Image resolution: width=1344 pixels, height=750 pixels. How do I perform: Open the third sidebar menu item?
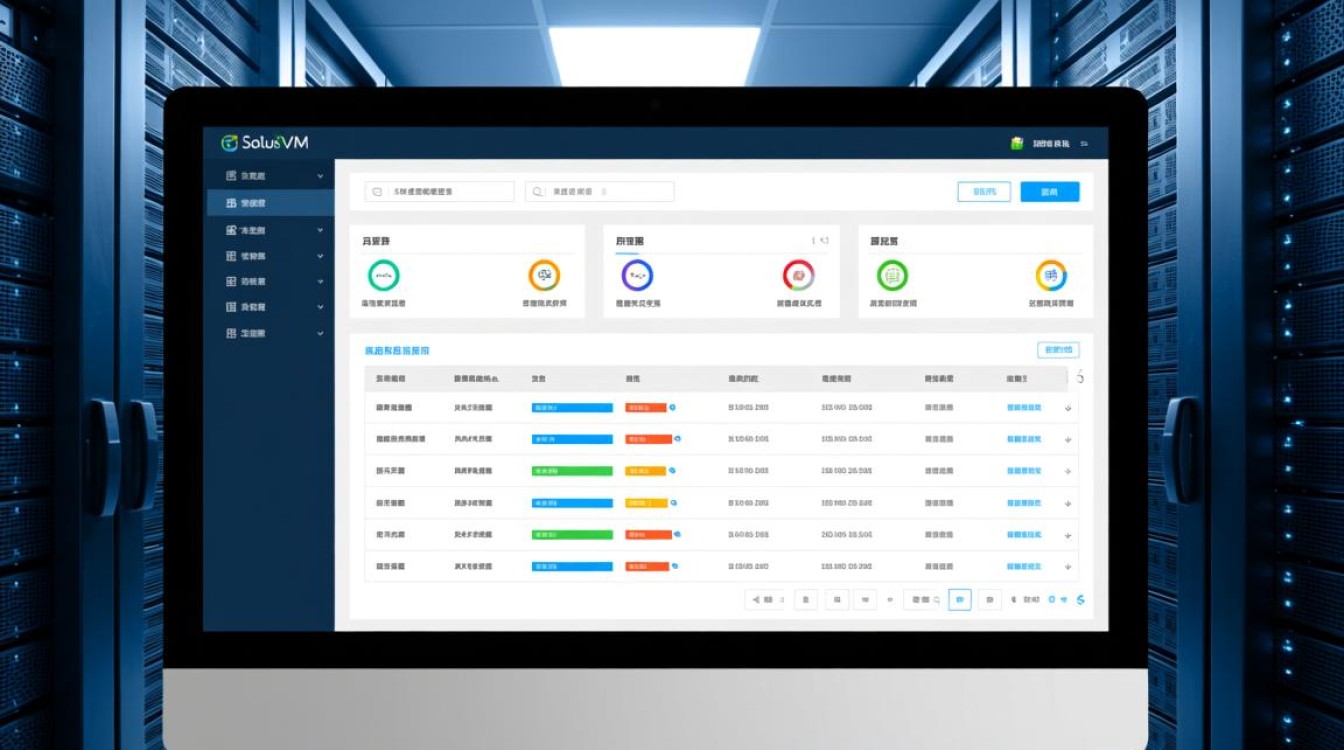pos(270,230)
